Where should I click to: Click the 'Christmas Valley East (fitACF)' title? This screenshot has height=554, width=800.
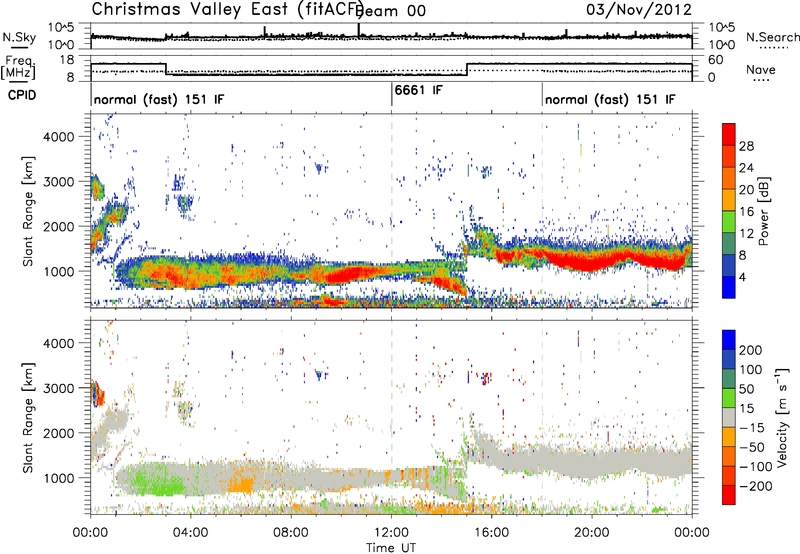tap(227, 9)
